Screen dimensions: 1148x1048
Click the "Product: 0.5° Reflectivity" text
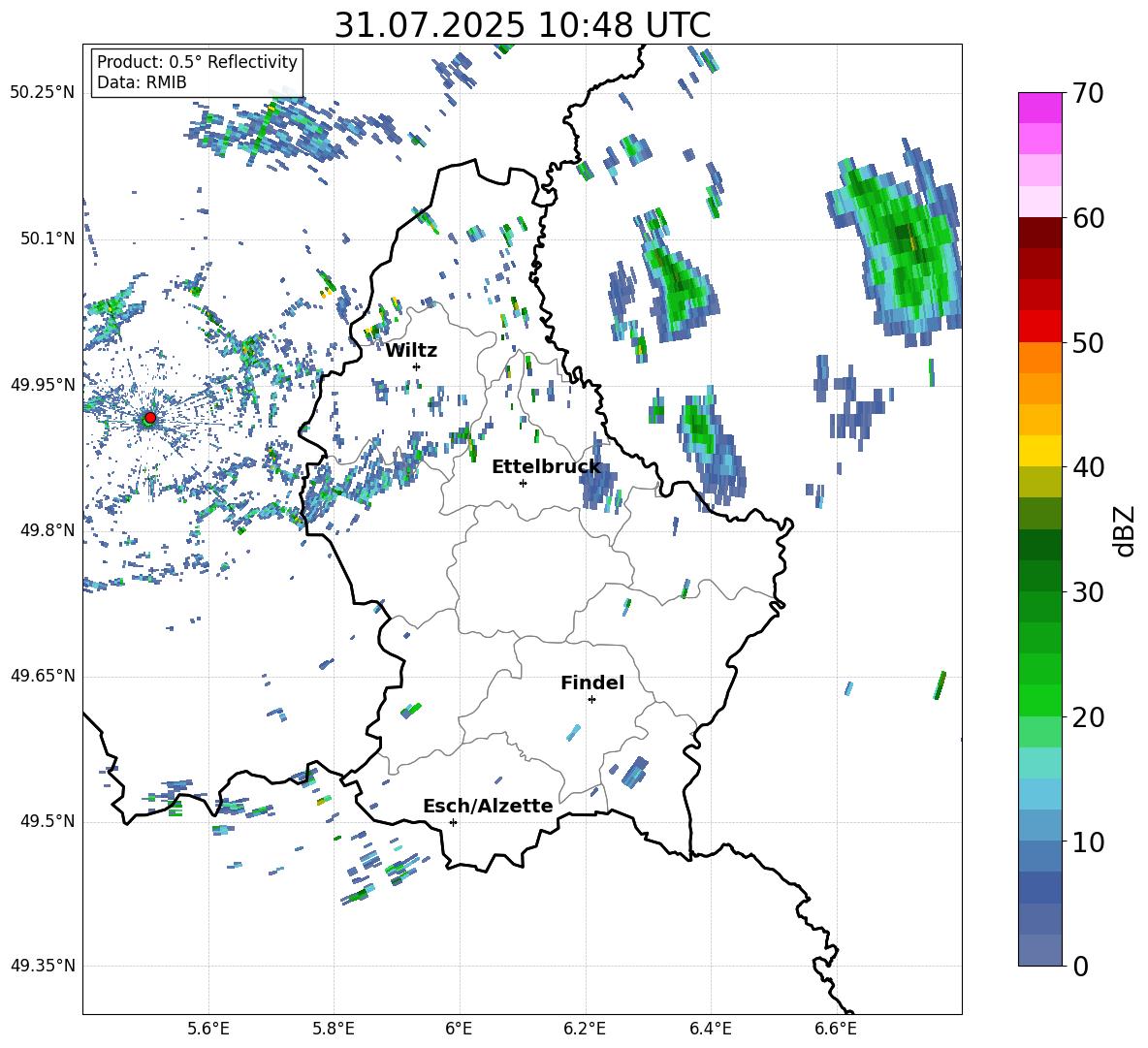tap(197, 61)
